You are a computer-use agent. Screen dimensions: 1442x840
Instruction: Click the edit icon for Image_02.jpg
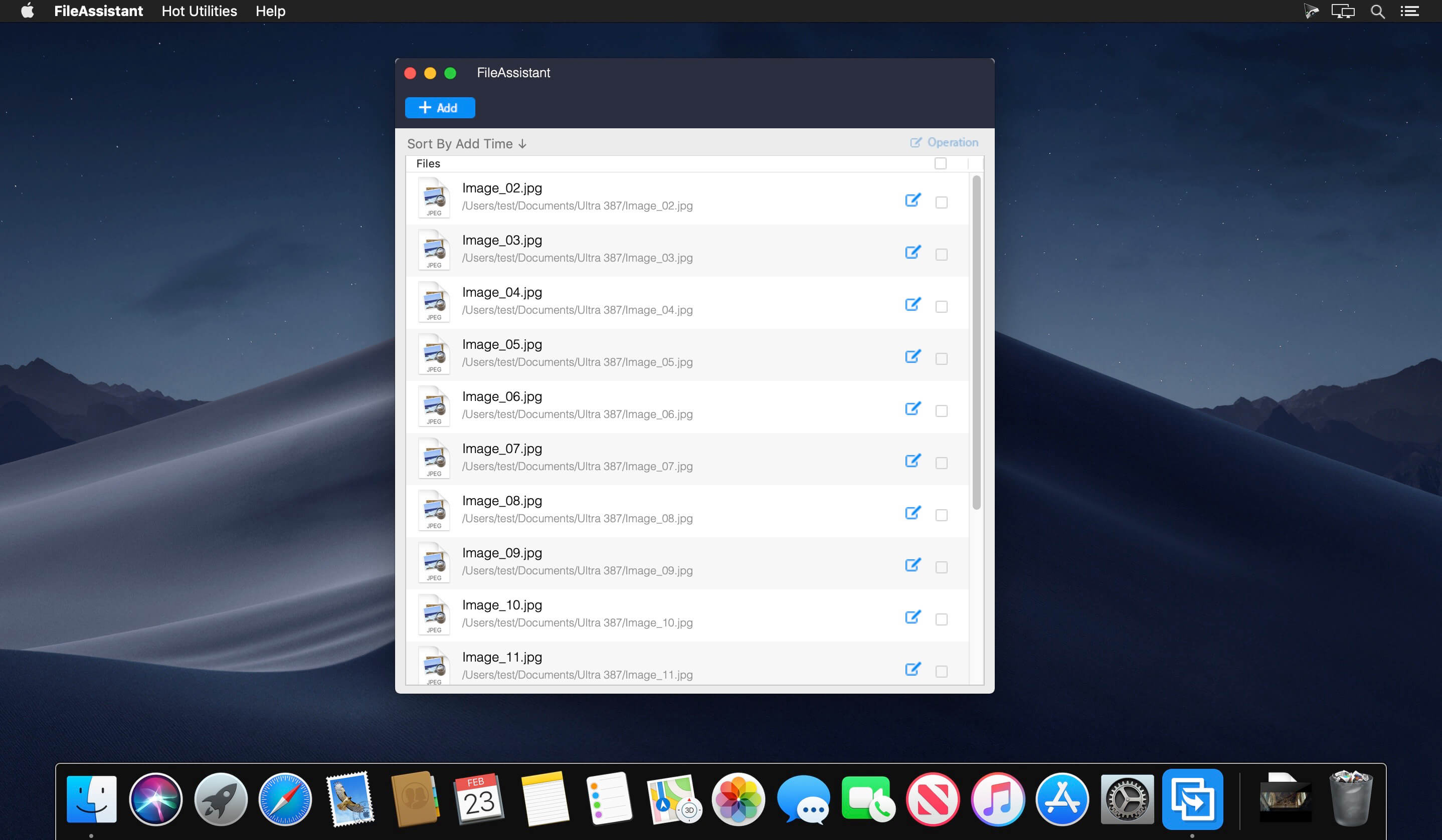click(913, 200)
